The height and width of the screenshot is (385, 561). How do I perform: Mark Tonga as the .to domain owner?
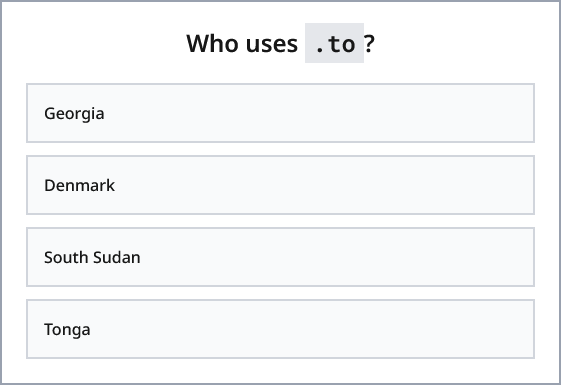(x=280, y=329)
